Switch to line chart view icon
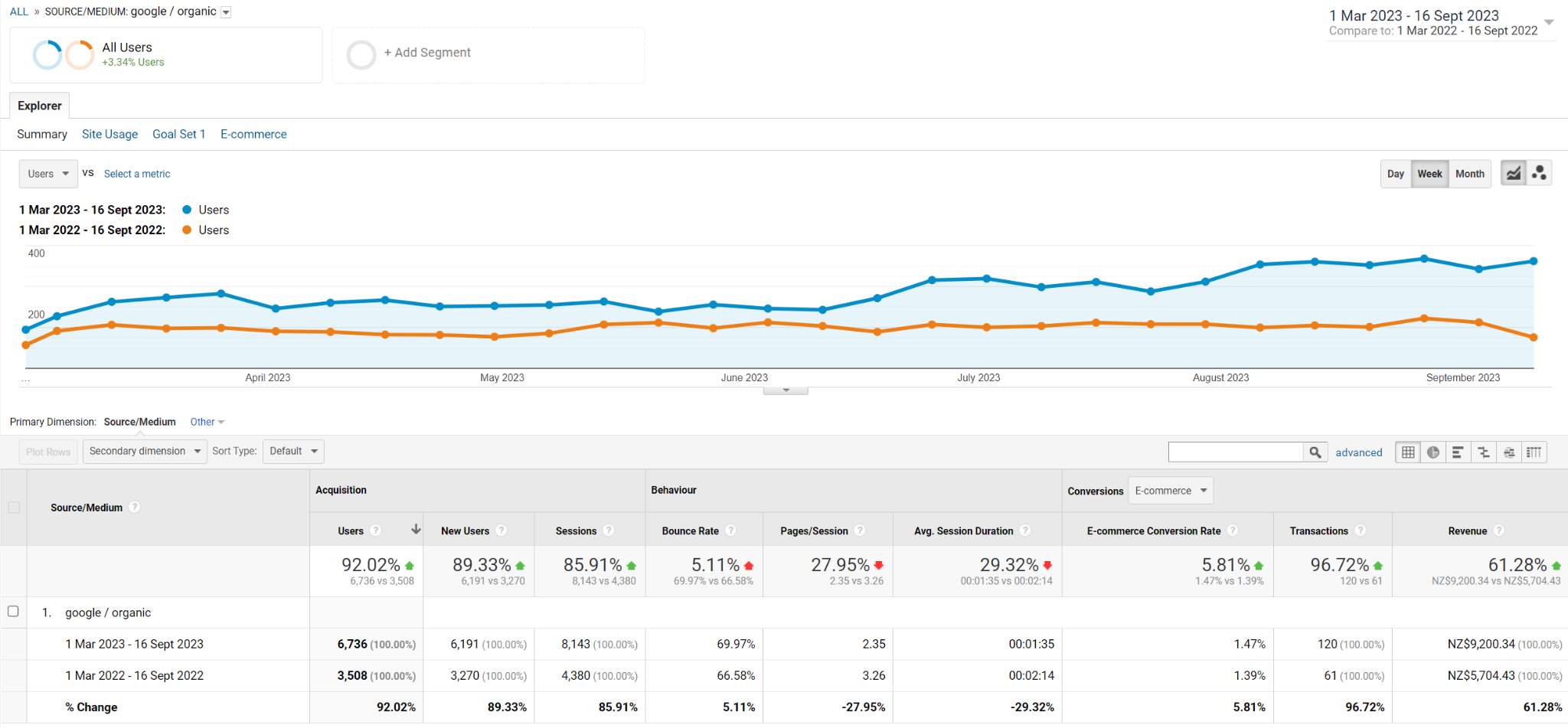The height and width of the screenshot is (728, 1568). click(1513, 174)
